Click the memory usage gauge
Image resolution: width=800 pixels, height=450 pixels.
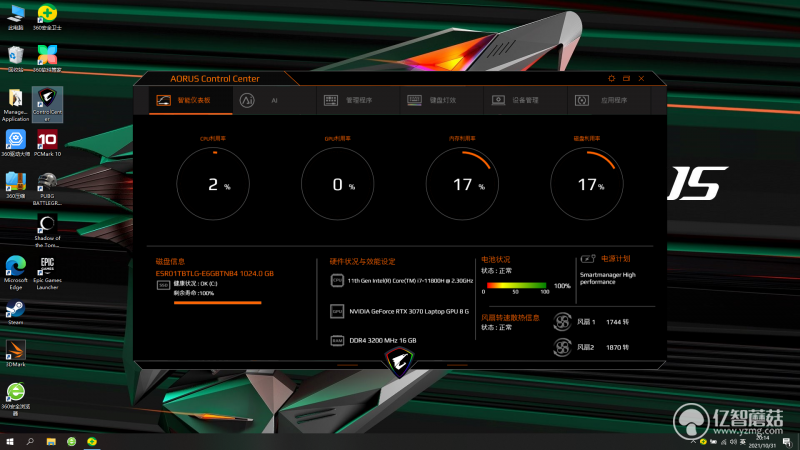click(462, 184)
